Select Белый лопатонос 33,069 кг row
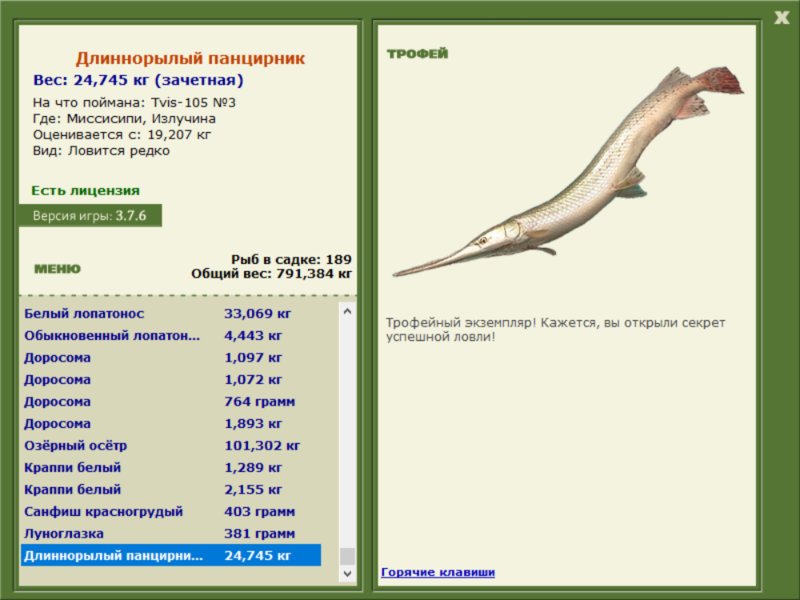This screenshot has height=600, width=800. (x=171, y=313)
